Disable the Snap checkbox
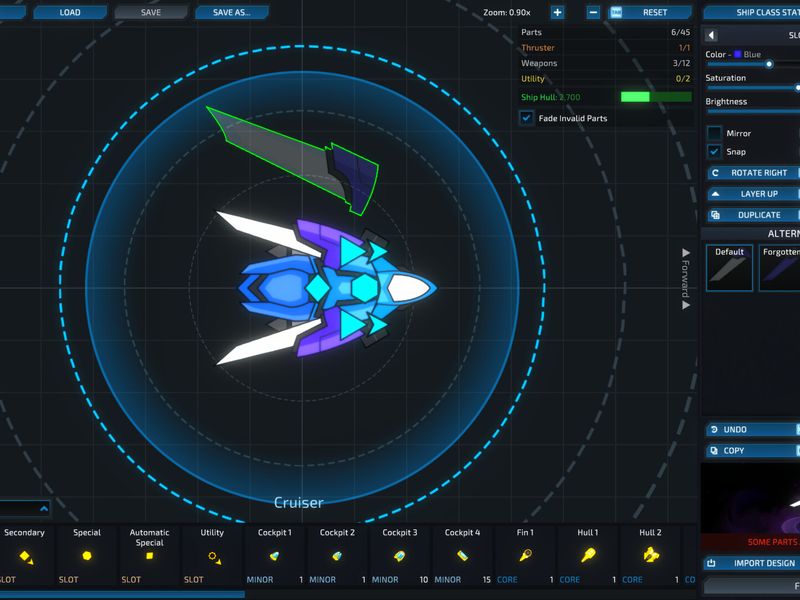This screenshot has height=600, width=800. [x=714, y=152]
